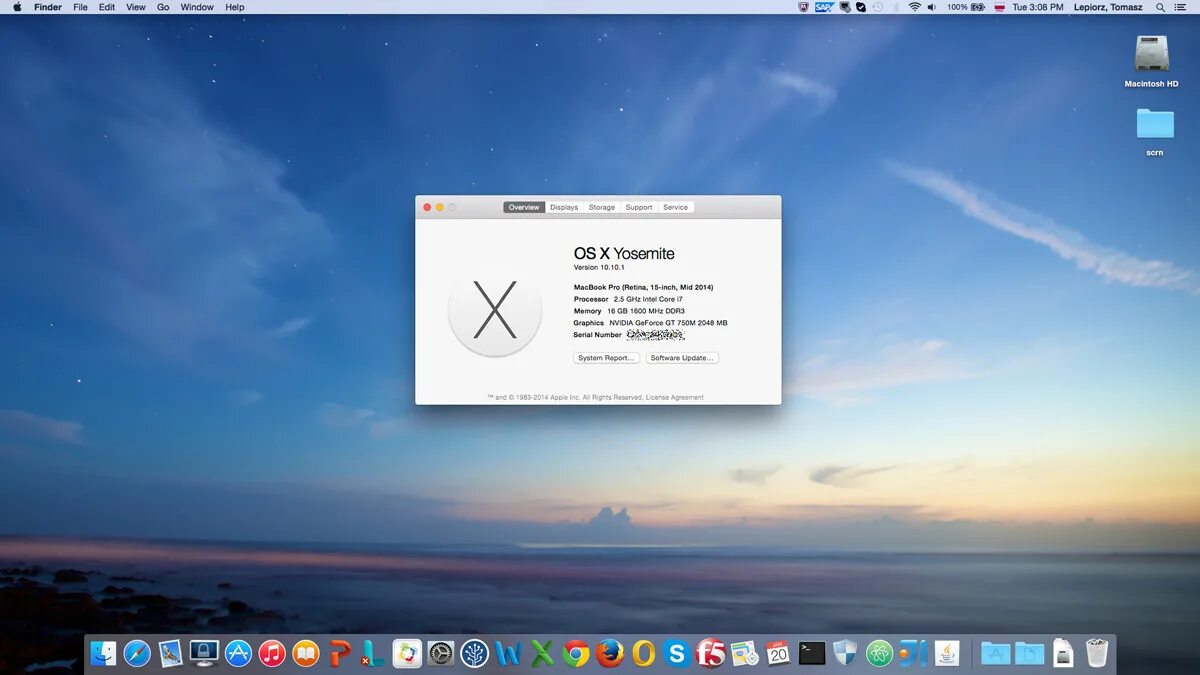Open the SAP menu bar icon
Screen dimensions: 1200x675
click(824, 7)
